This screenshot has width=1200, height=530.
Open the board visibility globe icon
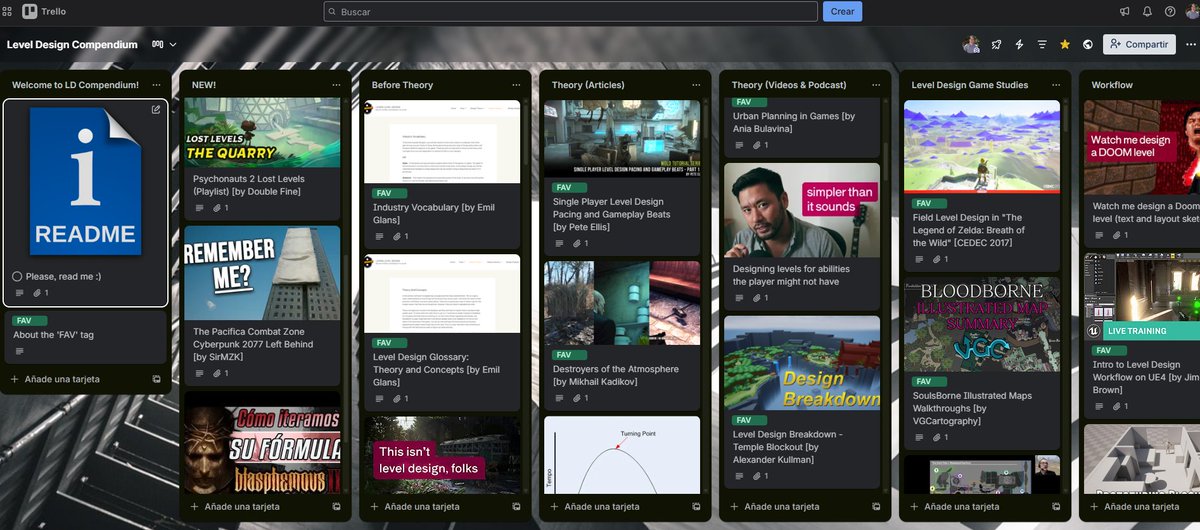pos(1087,44)
